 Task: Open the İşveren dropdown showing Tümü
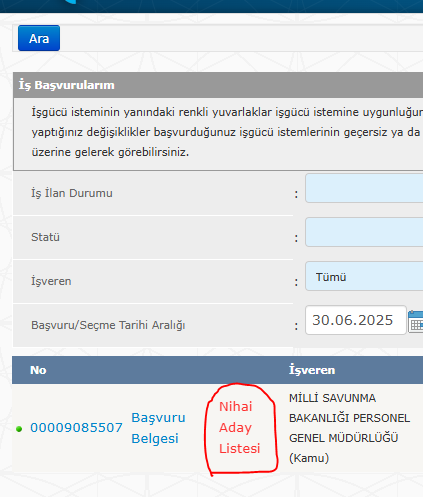tap(364, 276)
